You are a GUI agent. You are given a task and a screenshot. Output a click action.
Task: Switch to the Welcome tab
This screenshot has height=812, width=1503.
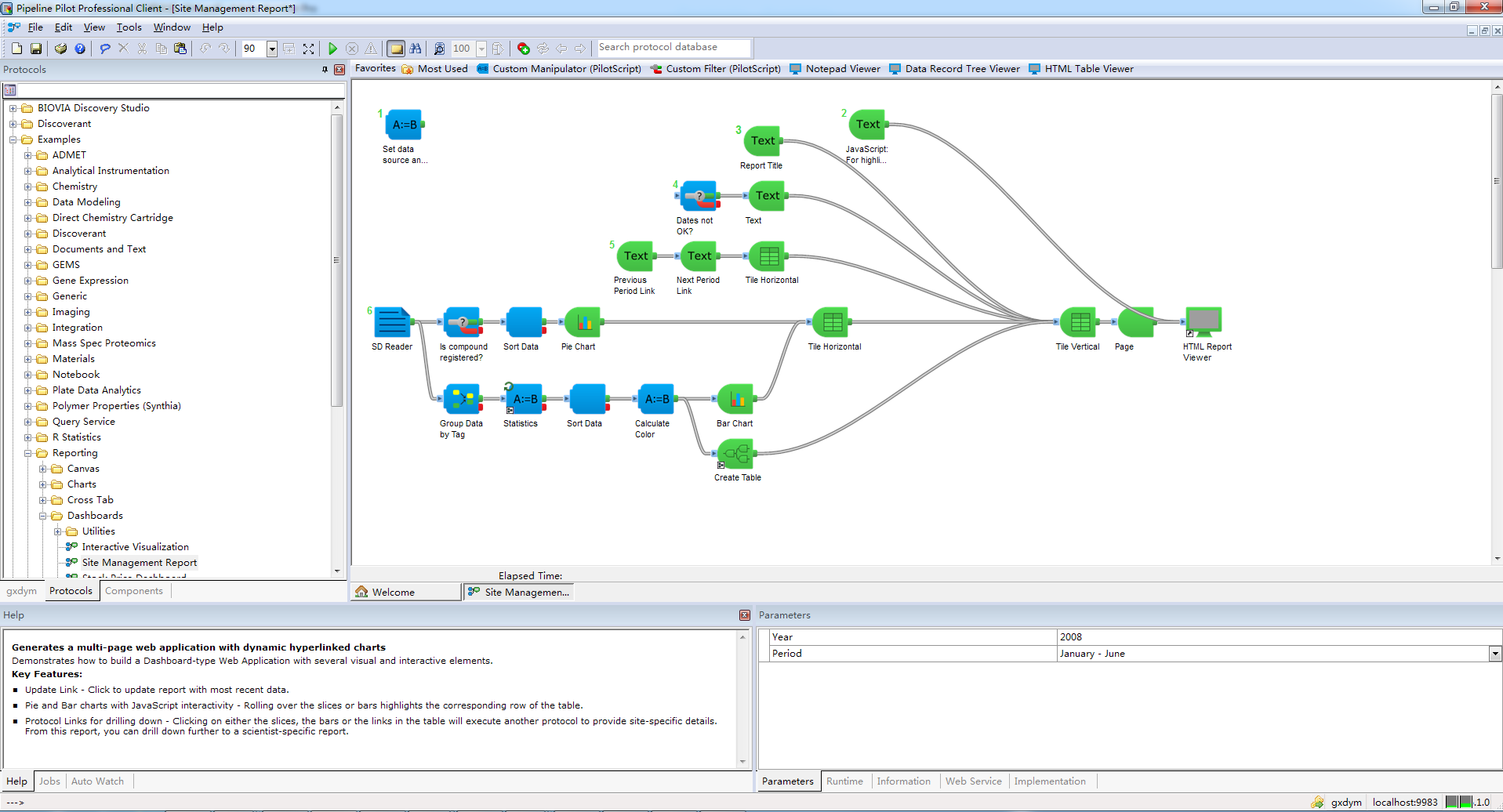405,593
